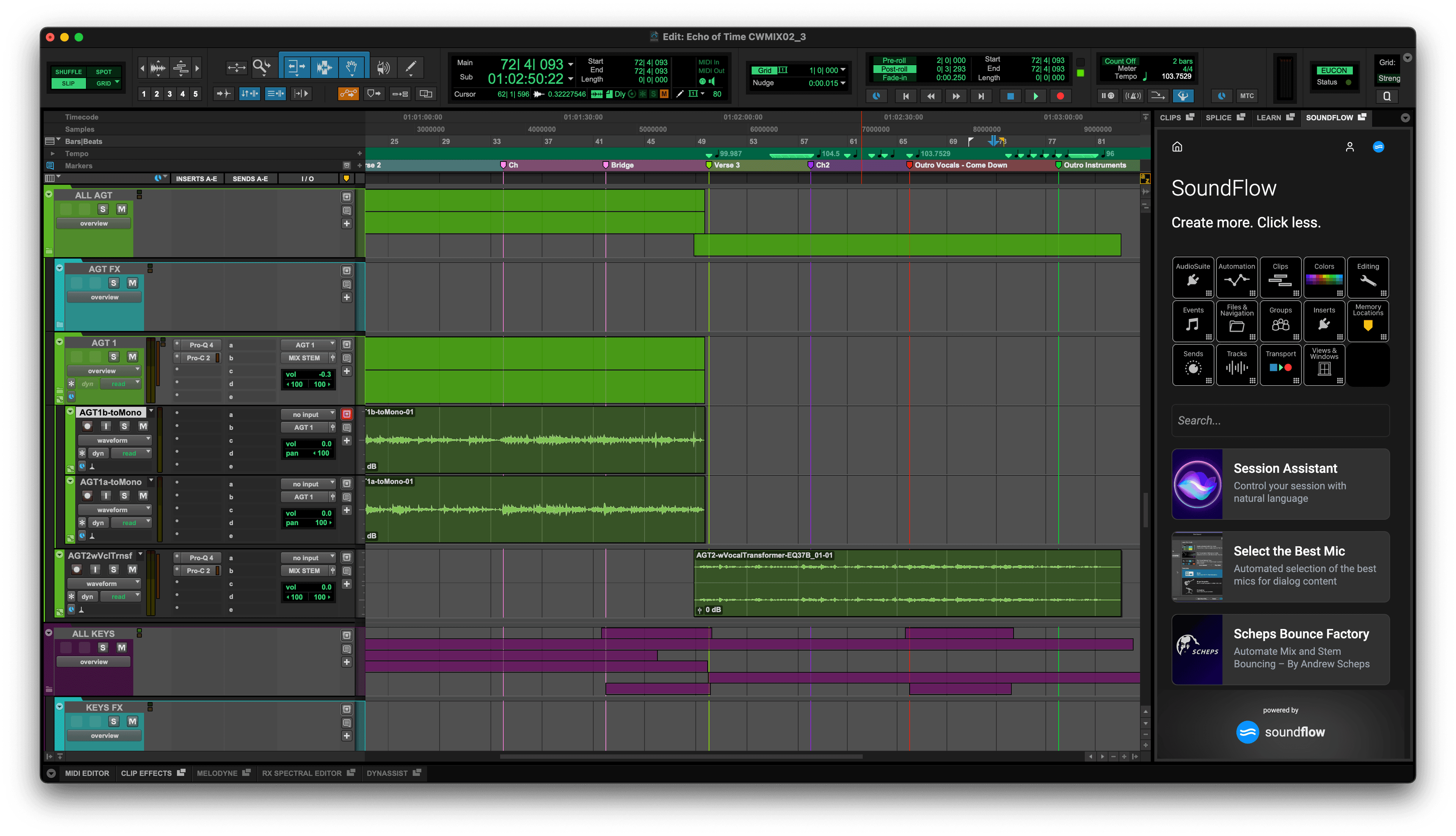
Task: Open SoundFlow Memory Locations category
Action: click(1368, 320)
